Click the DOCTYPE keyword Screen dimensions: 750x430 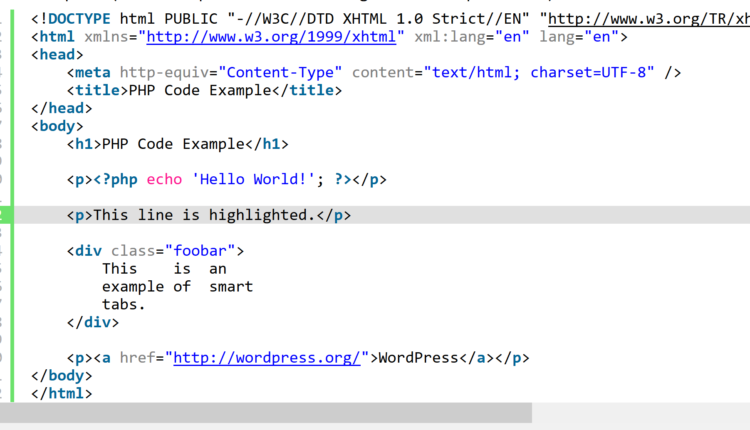(79, 19)
